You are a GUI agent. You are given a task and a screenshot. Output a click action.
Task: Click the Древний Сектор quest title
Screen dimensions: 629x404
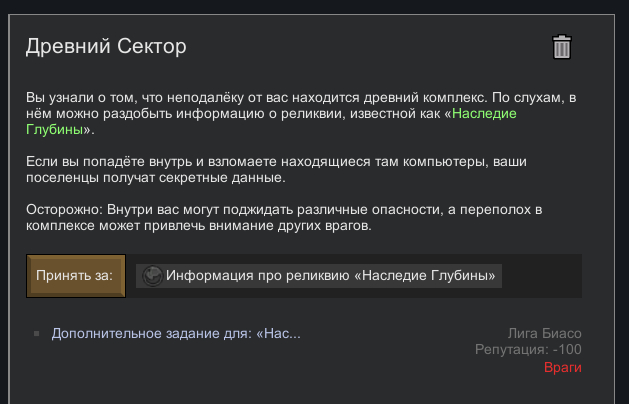[x=106, y=46]
